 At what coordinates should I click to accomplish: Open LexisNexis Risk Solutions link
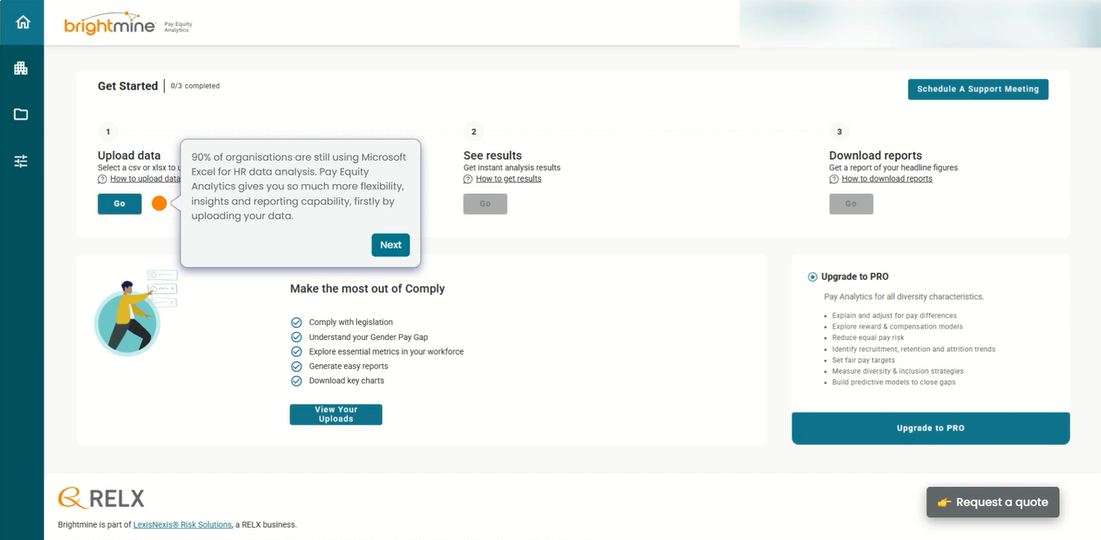182,525
